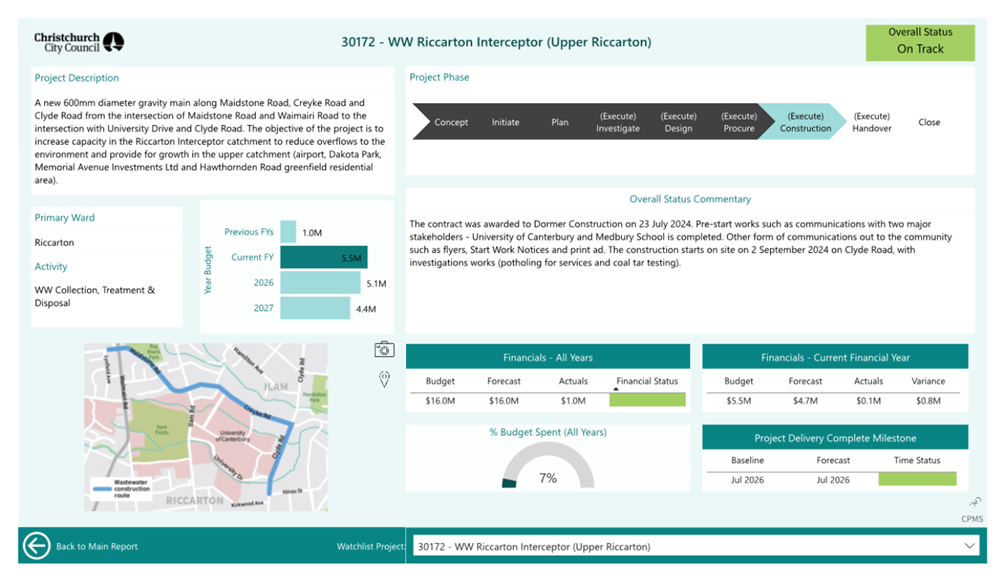Click the camera snapshot icon beside the map
Image resolution: width=1004 pixels, height=581 pixels.
point(384,349)
